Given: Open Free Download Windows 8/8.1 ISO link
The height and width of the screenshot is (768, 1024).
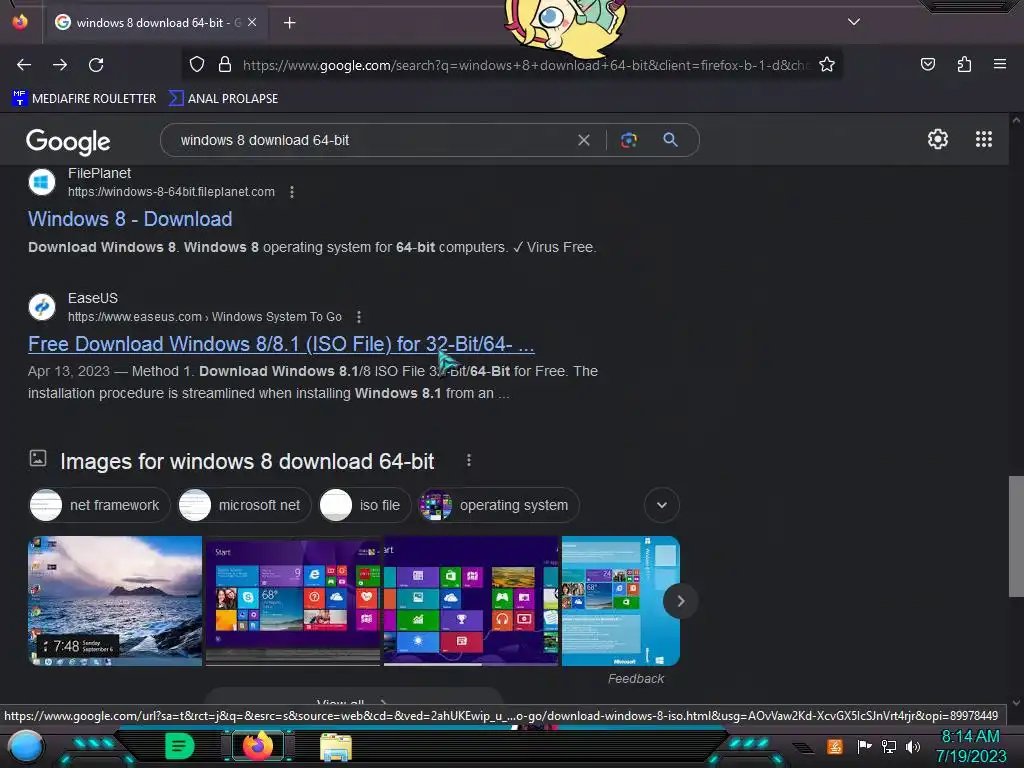Looking at the screenshot, I should [281, 344].
